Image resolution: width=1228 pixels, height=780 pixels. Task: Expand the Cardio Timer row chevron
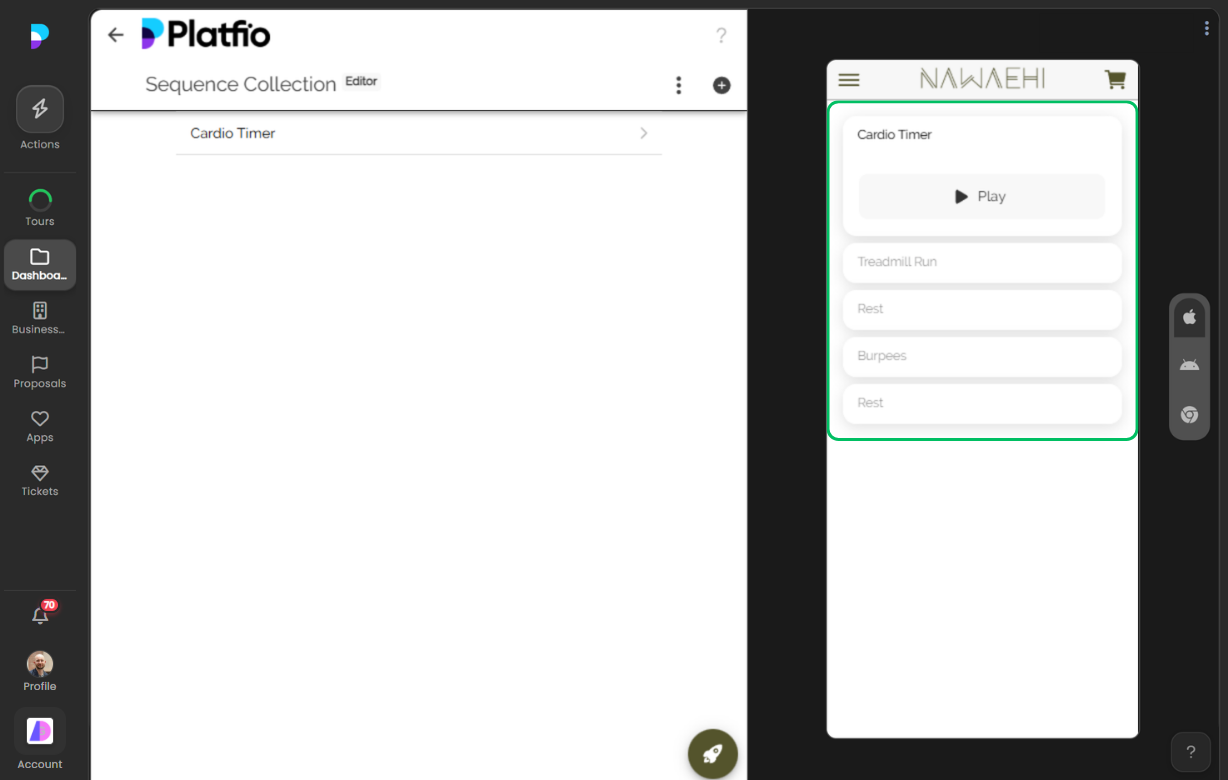click(x=643, y=133)
